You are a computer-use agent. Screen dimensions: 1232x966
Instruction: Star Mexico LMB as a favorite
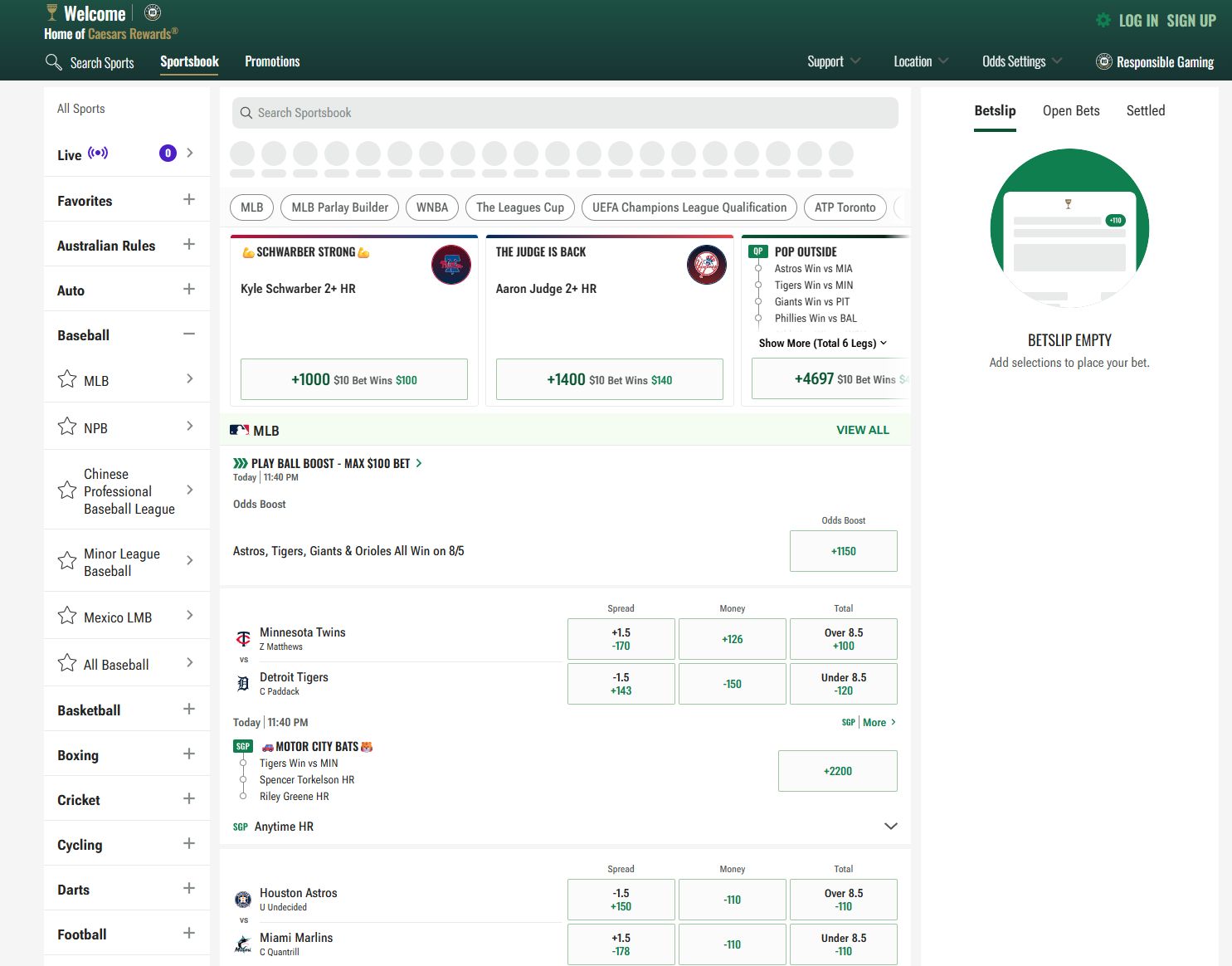tap(67, 616)
